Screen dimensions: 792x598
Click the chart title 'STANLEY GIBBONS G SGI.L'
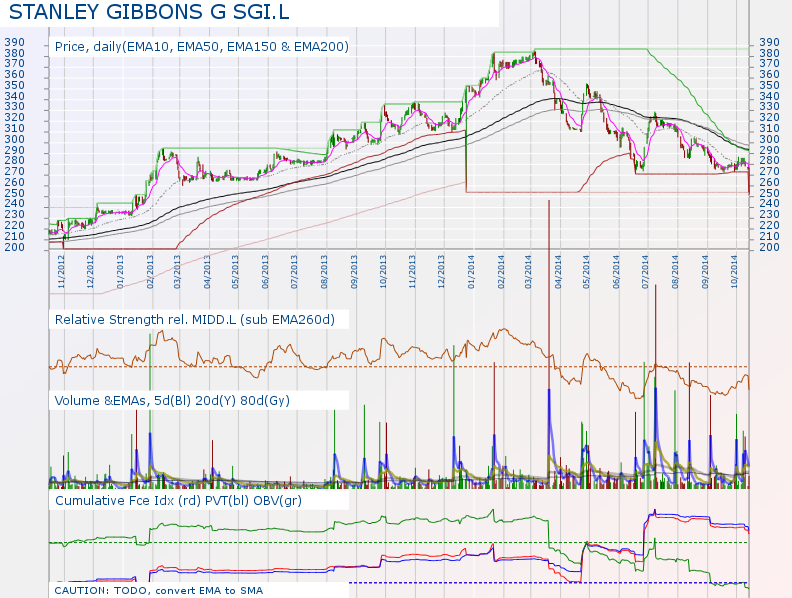coord(150,11)
